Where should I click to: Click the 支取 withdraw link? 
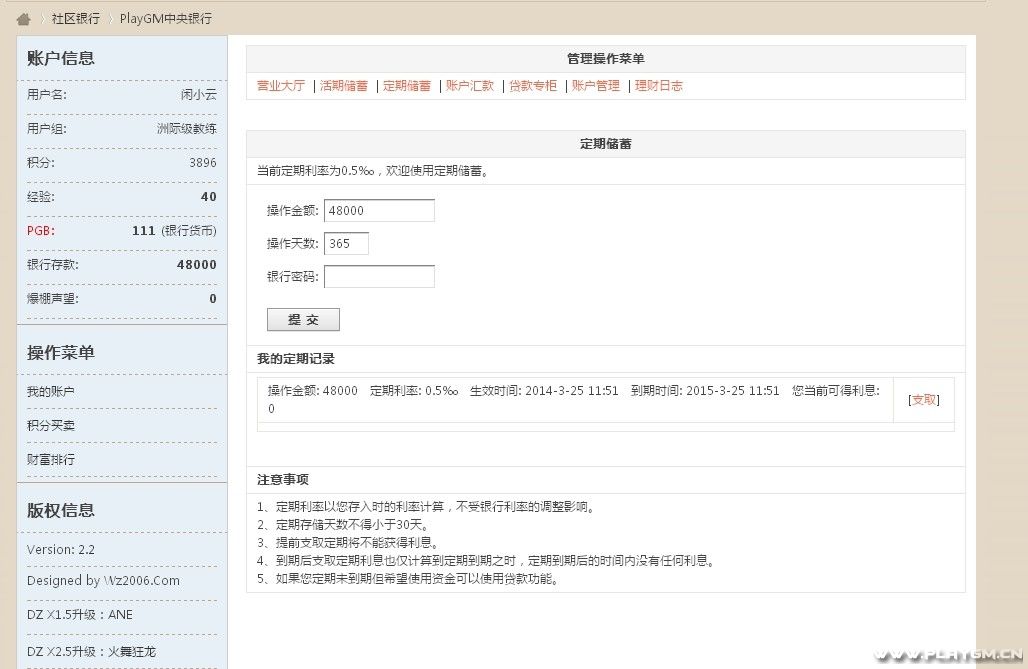click(924, 400)
